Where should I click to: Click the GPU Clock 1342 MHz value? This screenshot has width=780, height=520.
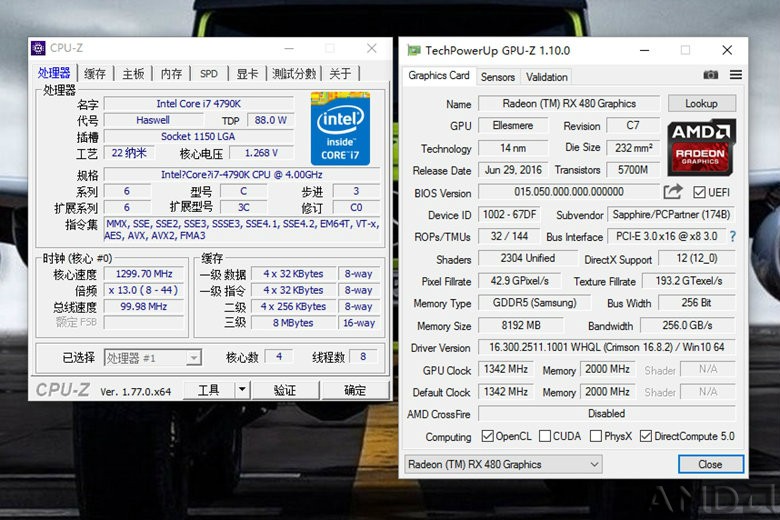[x=506, y=369]
